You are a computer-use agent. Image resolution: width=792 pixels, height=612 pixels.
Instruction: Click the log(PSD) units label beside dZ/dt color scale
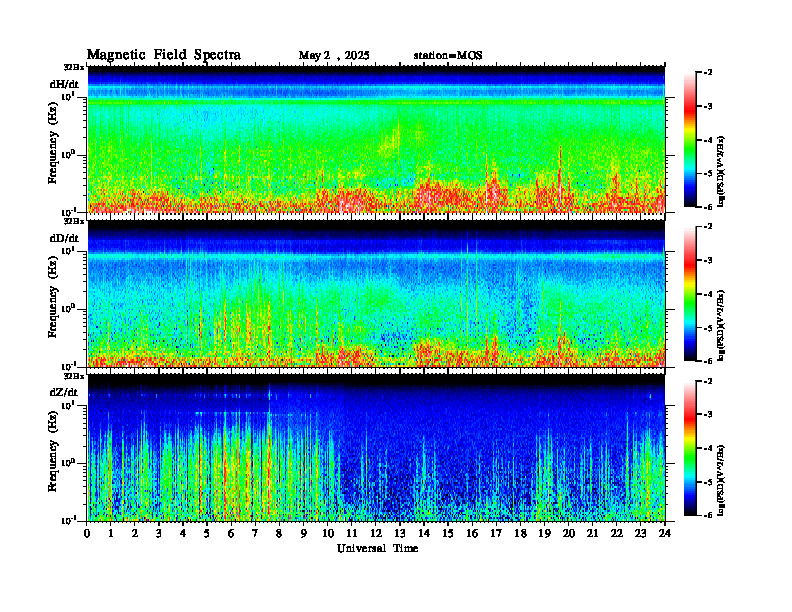(x=721, y=479)
